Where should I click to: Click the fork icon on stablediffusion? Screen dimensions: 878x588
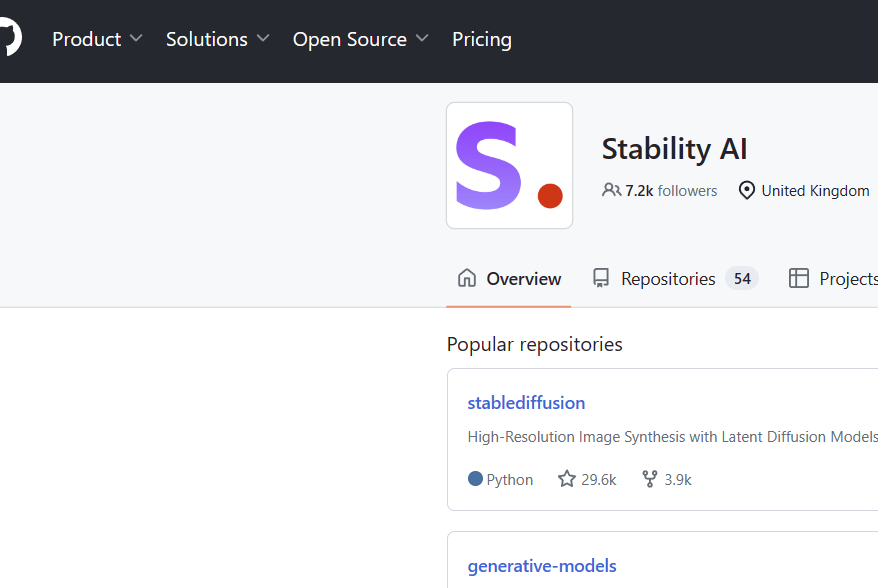(x=650, y=479)
